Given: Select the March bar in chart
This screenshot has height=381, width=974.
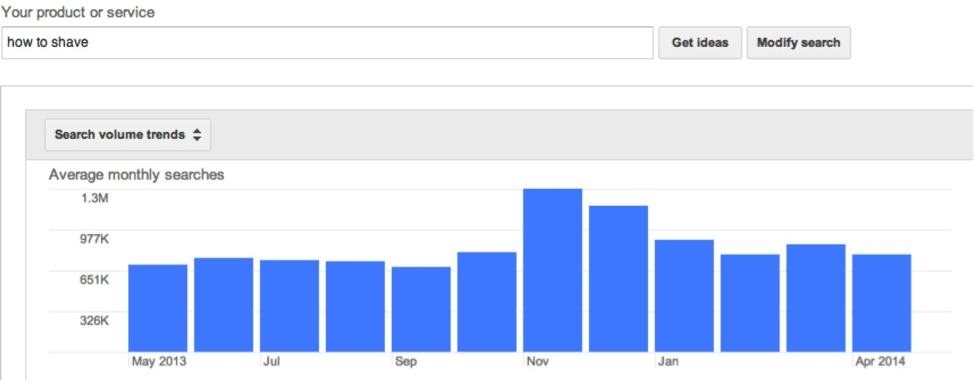Looking at the screenshot, I should (816, 298).
